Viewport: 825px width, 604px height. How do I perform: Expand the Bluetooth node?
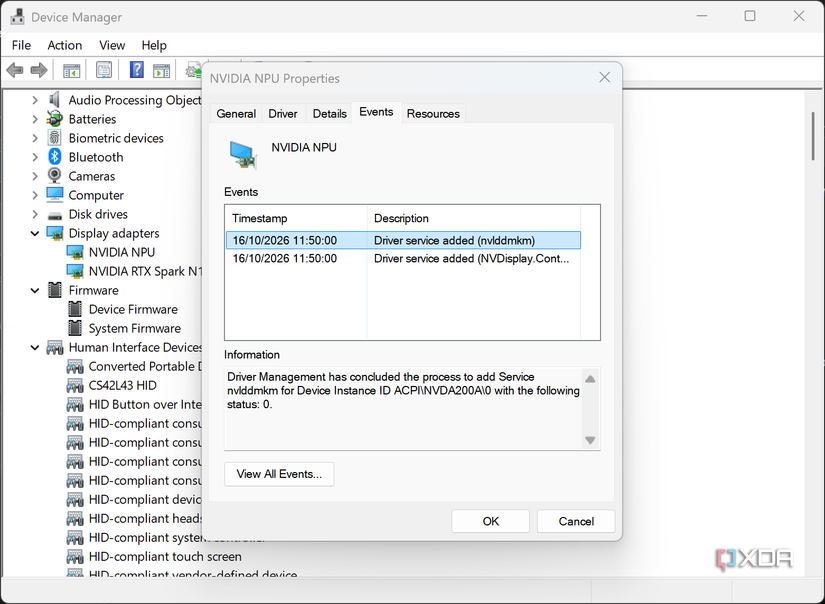click(35, 157)
